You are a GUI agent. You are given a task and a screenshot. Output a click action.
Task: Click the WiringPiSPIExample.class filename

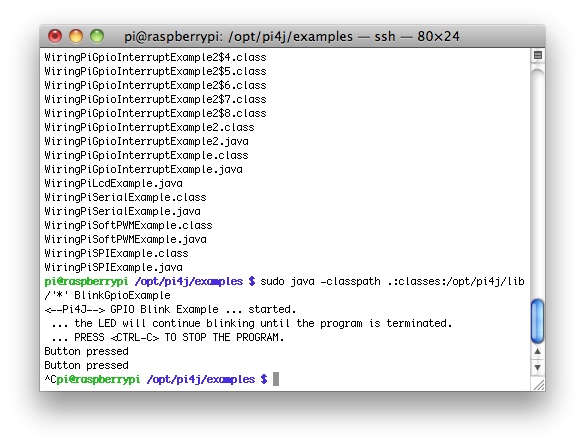pos(116,253)
